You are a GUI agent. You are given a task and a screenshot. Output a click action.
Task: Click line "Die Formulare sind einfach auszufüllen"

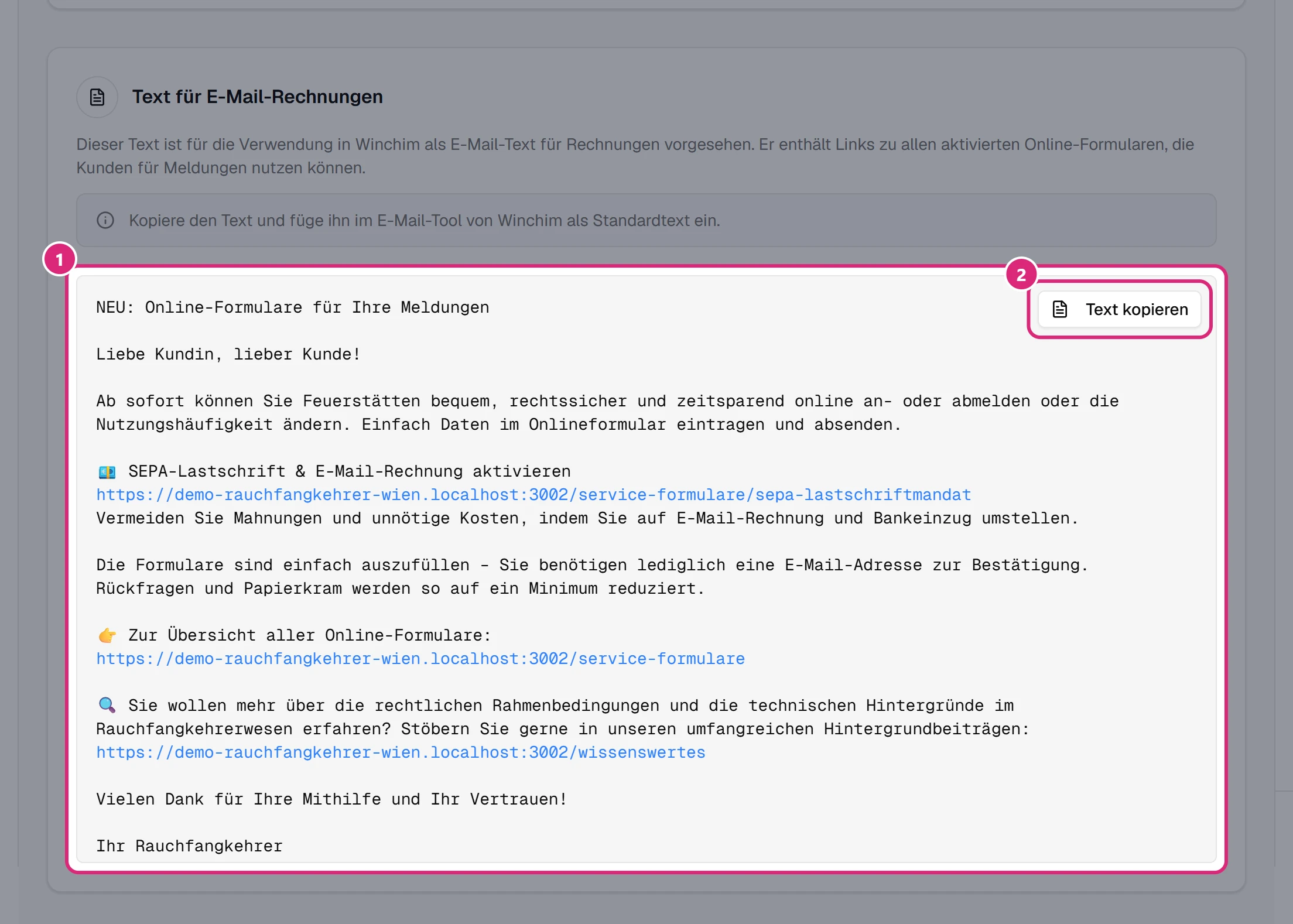pyautogui.click(x=592, y=577)
